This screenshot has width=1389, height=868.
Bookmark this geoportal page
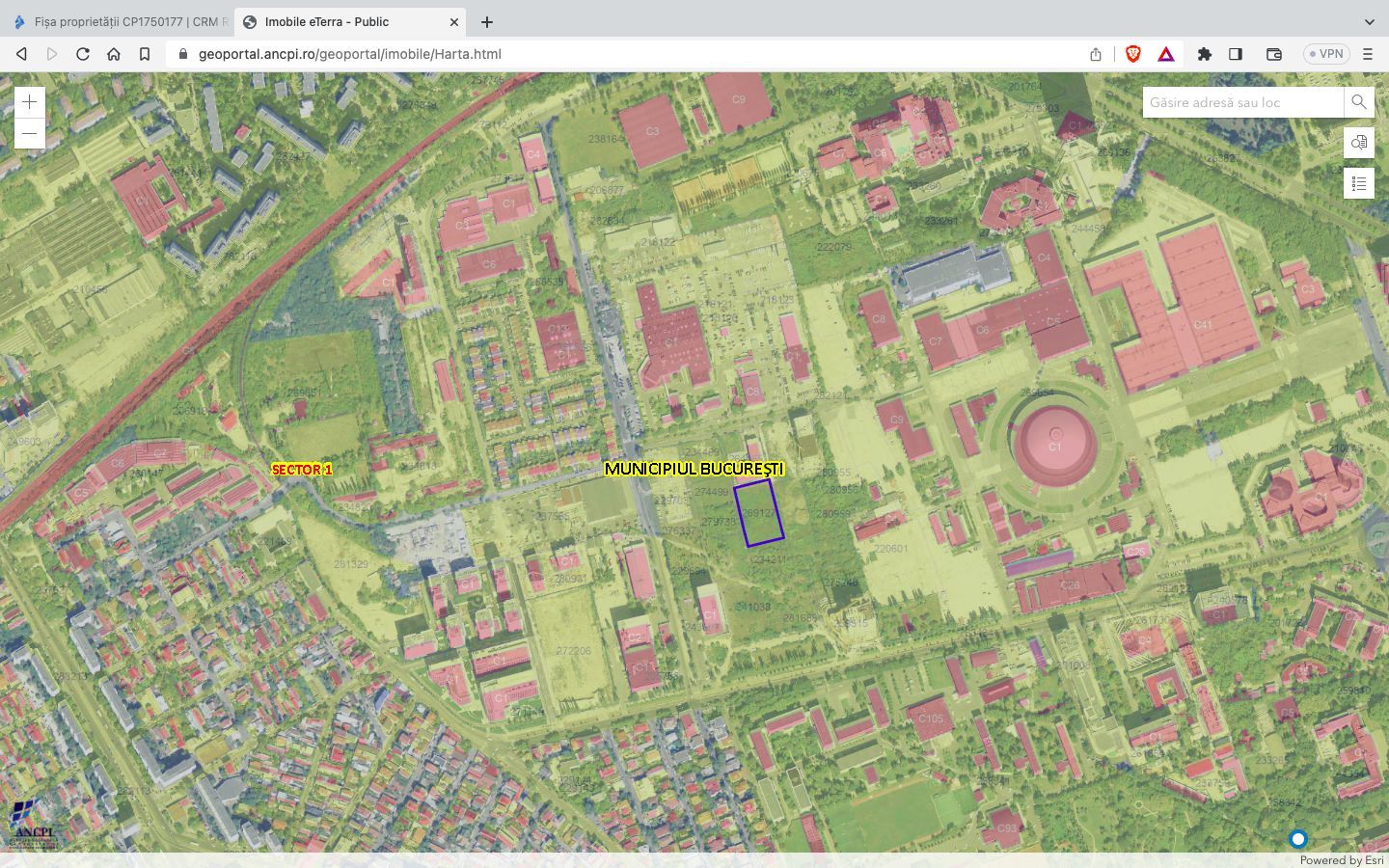145,54
